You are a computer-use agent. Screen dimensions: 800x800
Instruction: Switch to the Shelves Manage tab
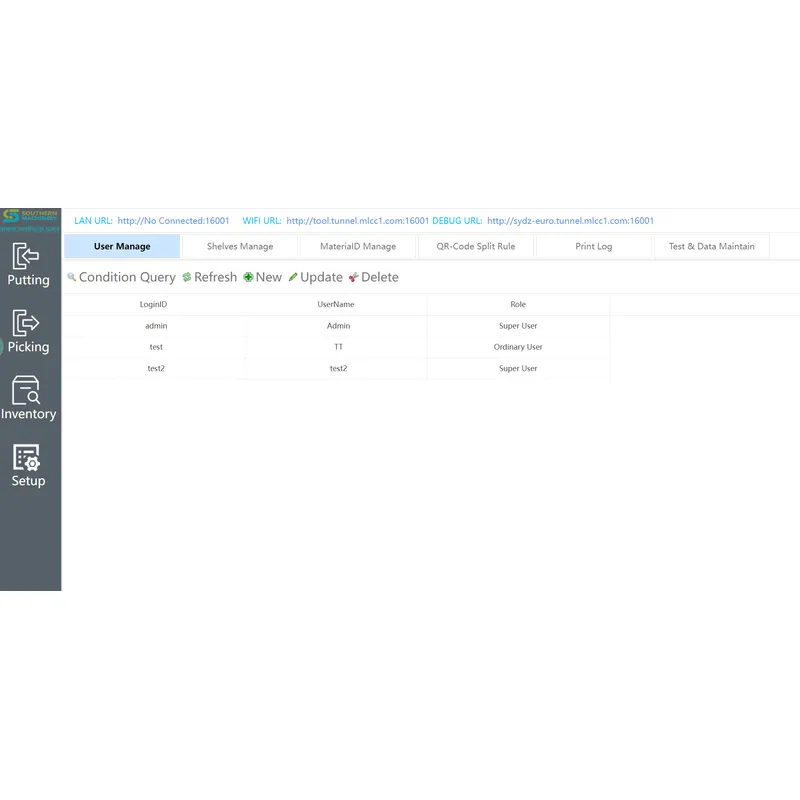tap(240, 246)
